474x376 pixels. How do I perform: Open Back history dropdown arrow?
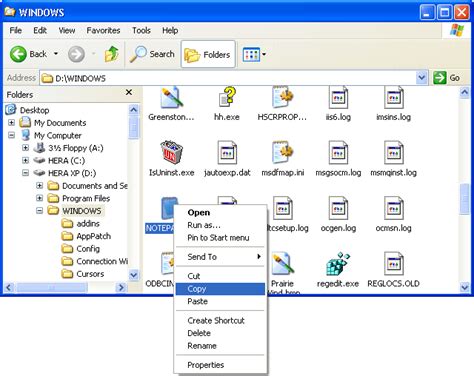click(56, 54)
